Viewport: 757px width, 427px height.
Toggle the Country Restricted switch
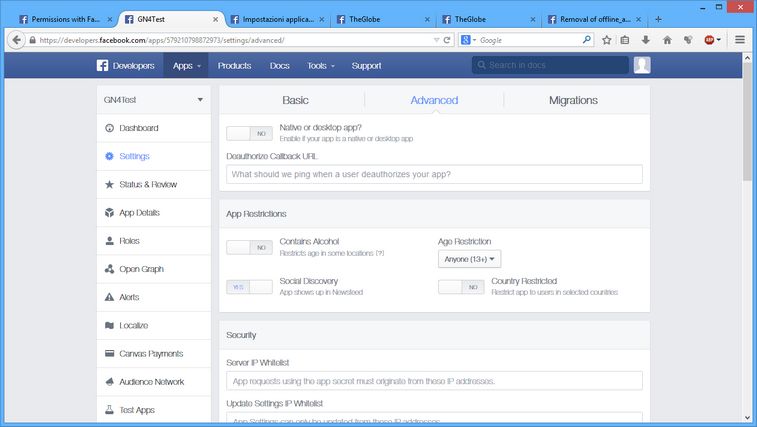(461, 287)
